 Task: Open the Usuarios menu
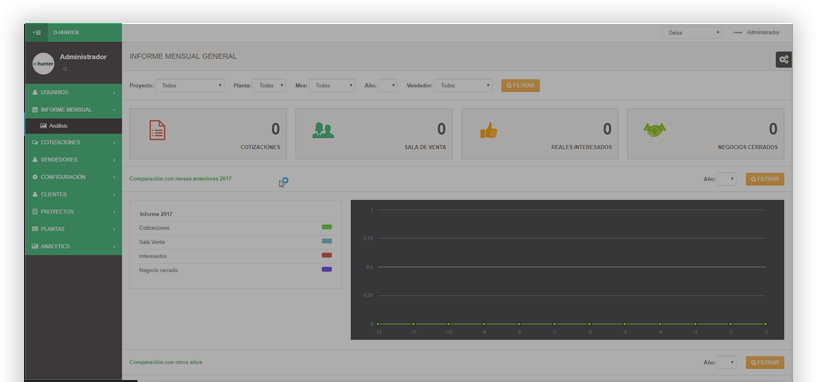click(73, 92)
